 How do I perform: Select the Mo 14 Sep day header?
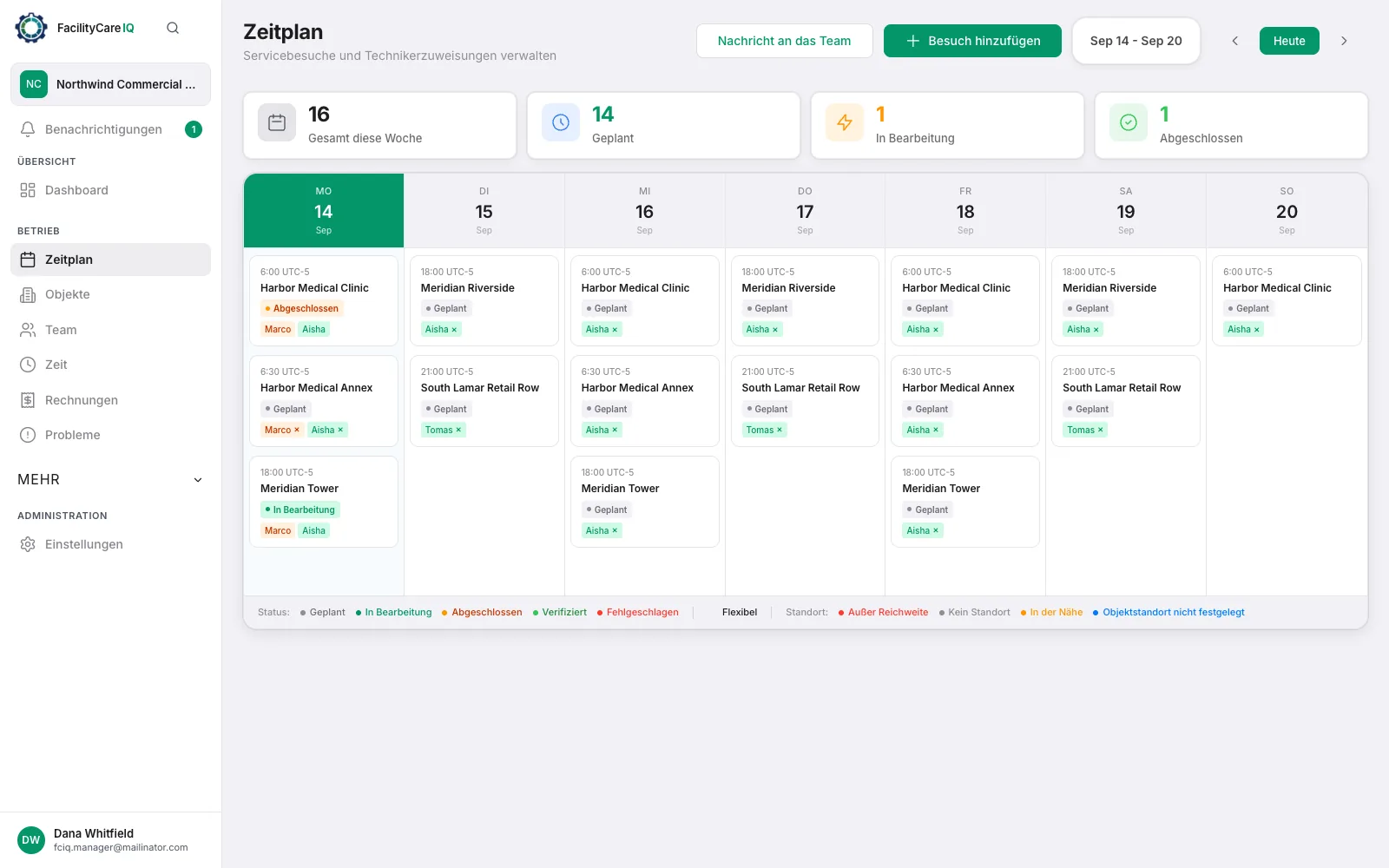click(324, 211)
